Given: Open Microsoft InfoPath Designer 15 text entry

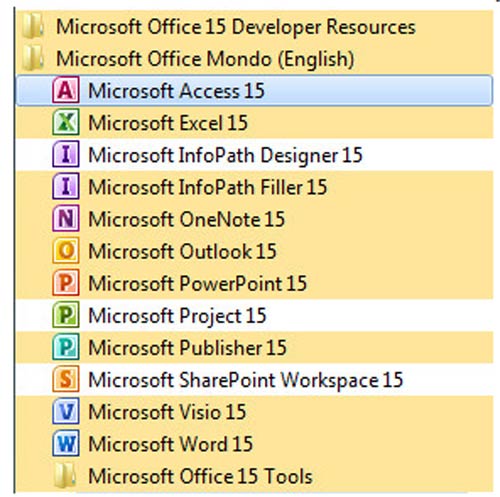Looking at the screenshot, I should [225, 155].
